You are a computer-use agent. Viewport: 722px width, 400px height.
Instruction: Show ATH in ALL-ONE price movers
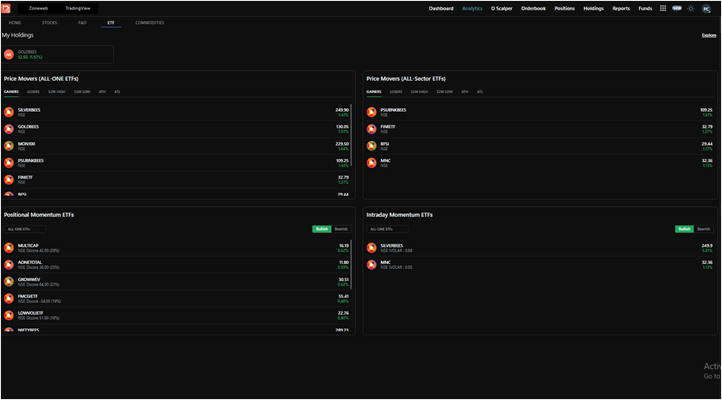coord(102,92)
